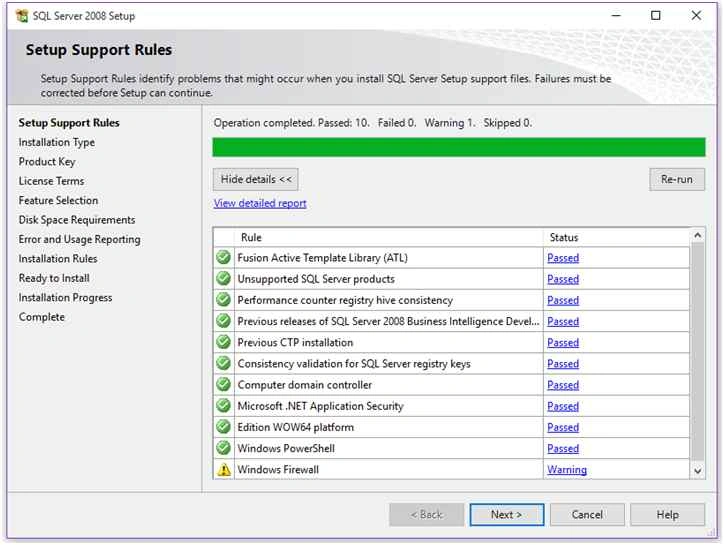Click the disabled Back button
724x545 pixels.
point(427,515)
